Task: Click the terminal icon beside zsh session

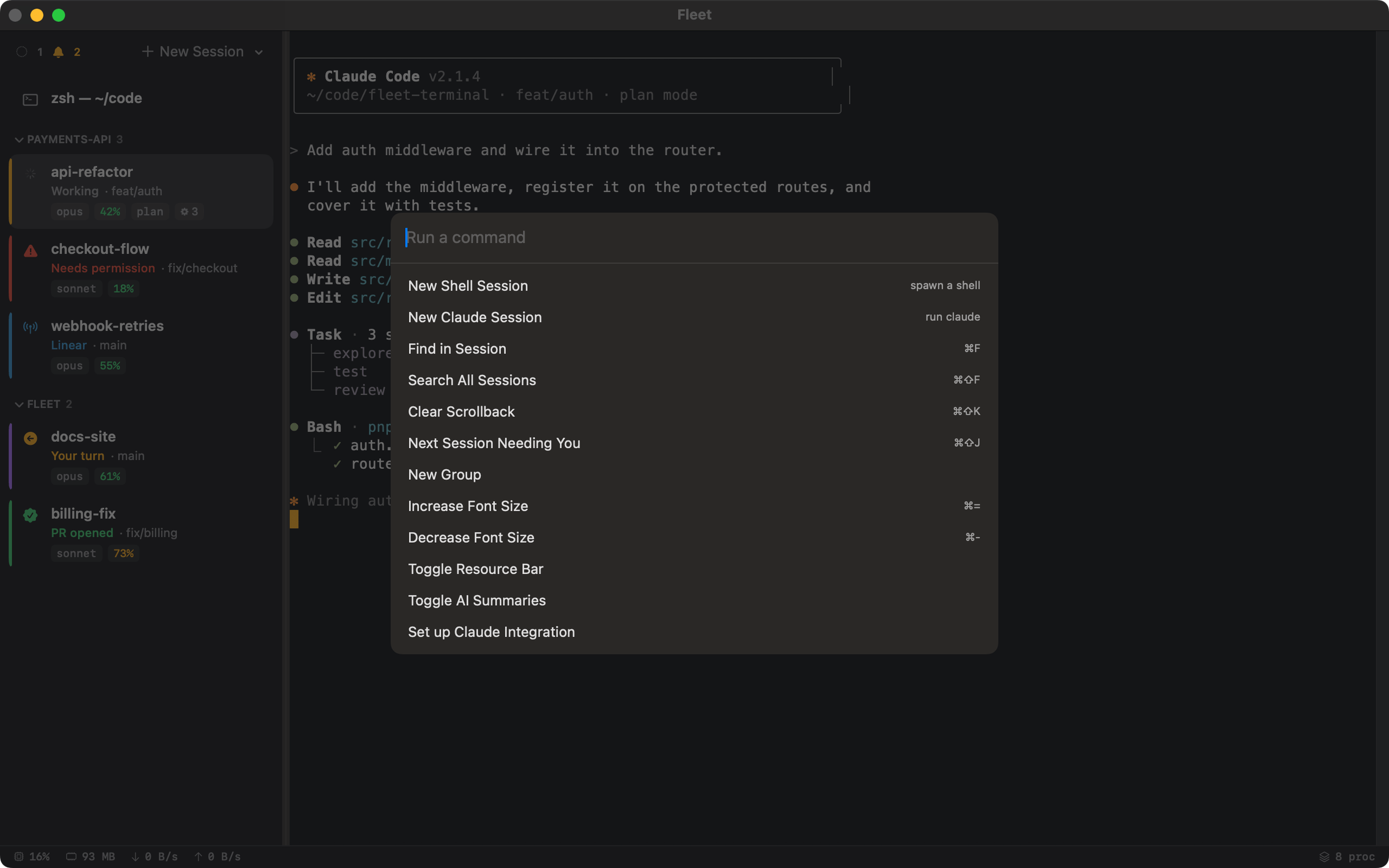Action: [30, 100]
